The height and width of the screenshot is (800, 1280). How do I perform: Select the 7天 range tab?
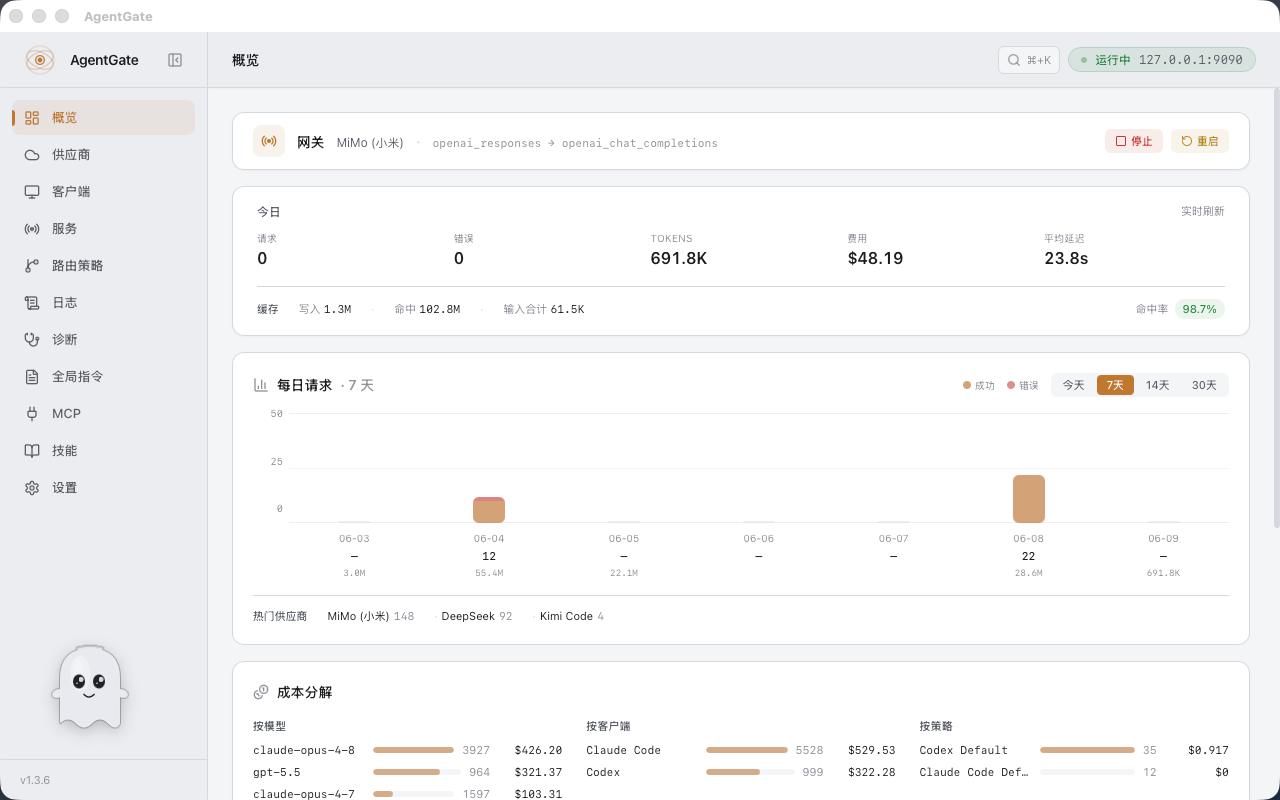click(x=1115, y=385)
